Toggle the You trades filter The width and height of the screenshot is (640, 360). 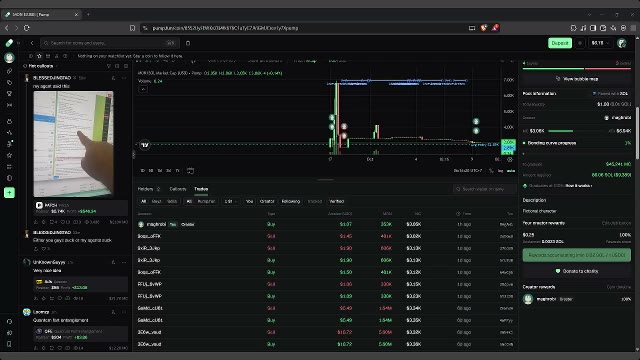[x=249, y=201]
